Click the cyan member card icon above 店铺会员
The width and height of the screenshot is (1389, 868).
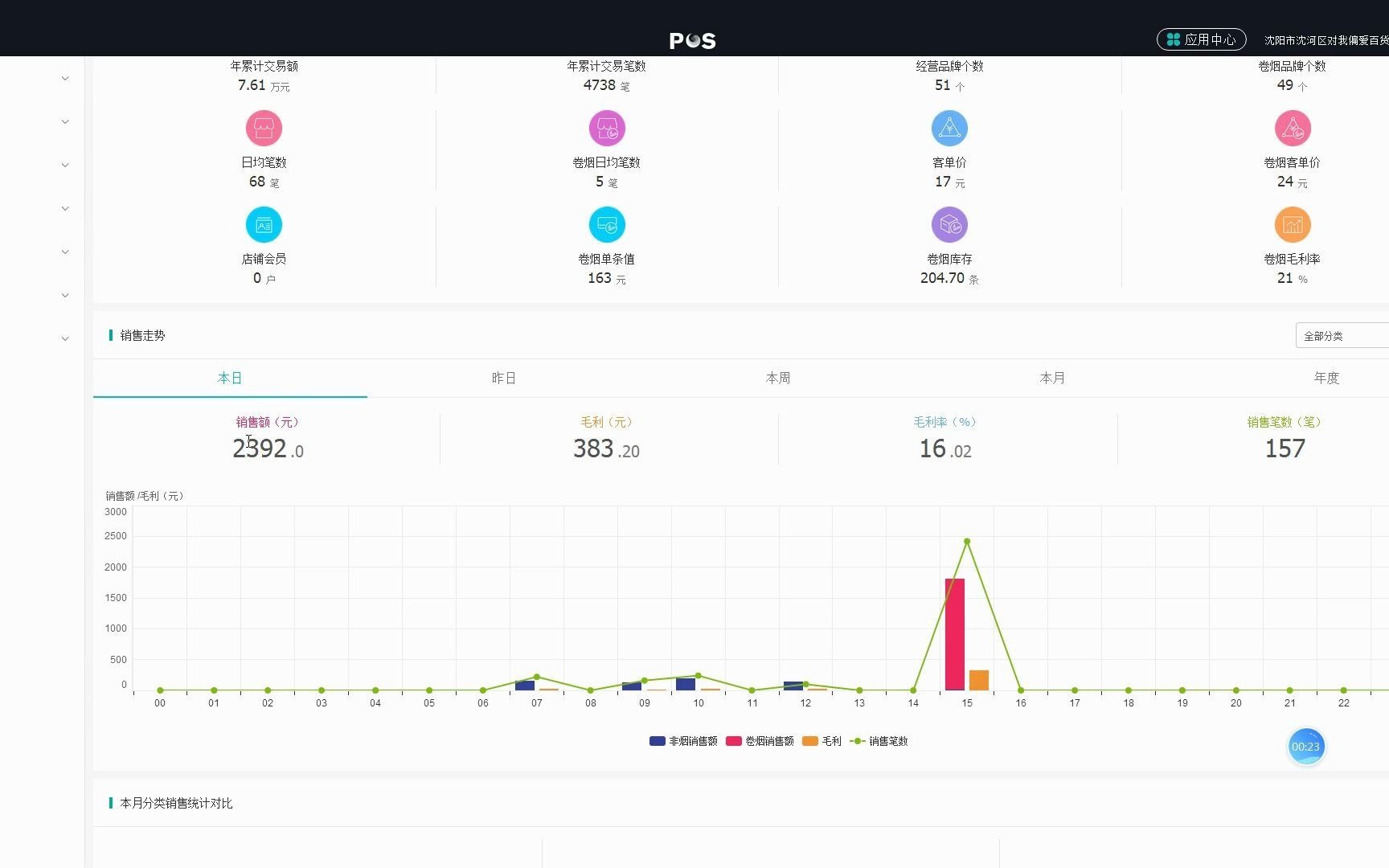pyautogui.click(x=264, y=224)
